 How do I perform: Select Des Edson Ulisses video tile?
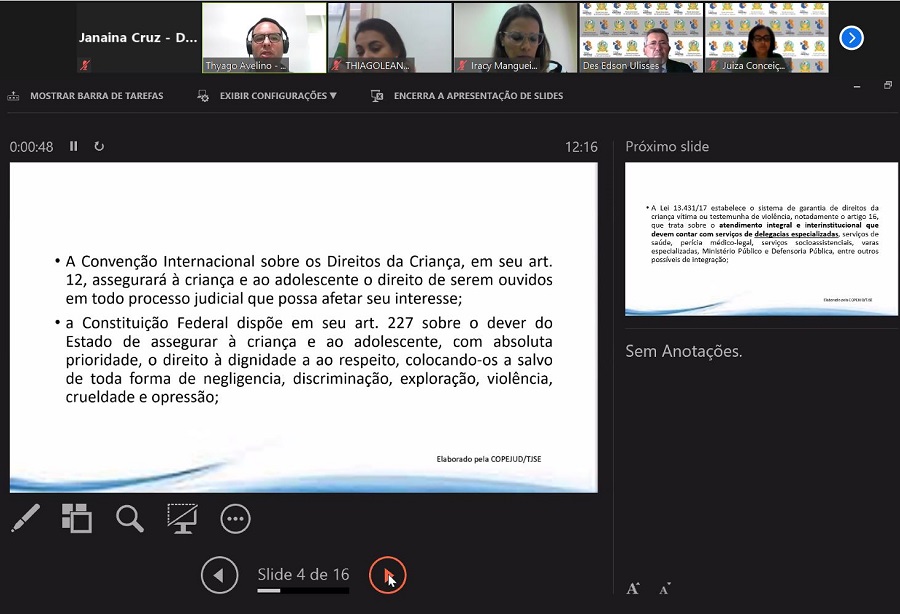(x=641, y=38)
